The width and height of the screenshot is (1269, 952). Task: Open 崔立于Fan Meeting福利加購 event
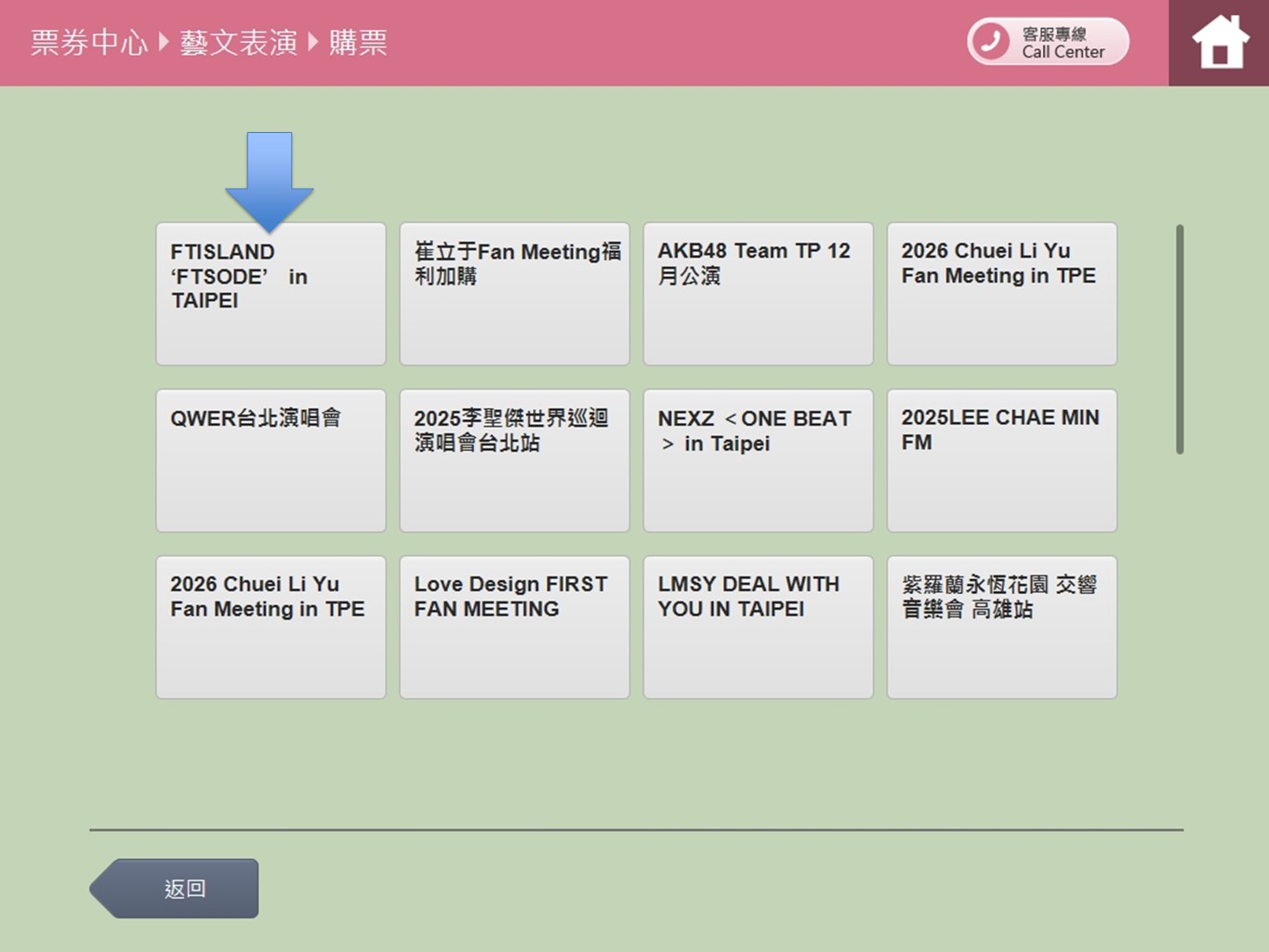pyautogui.click(x=514, y=294)
